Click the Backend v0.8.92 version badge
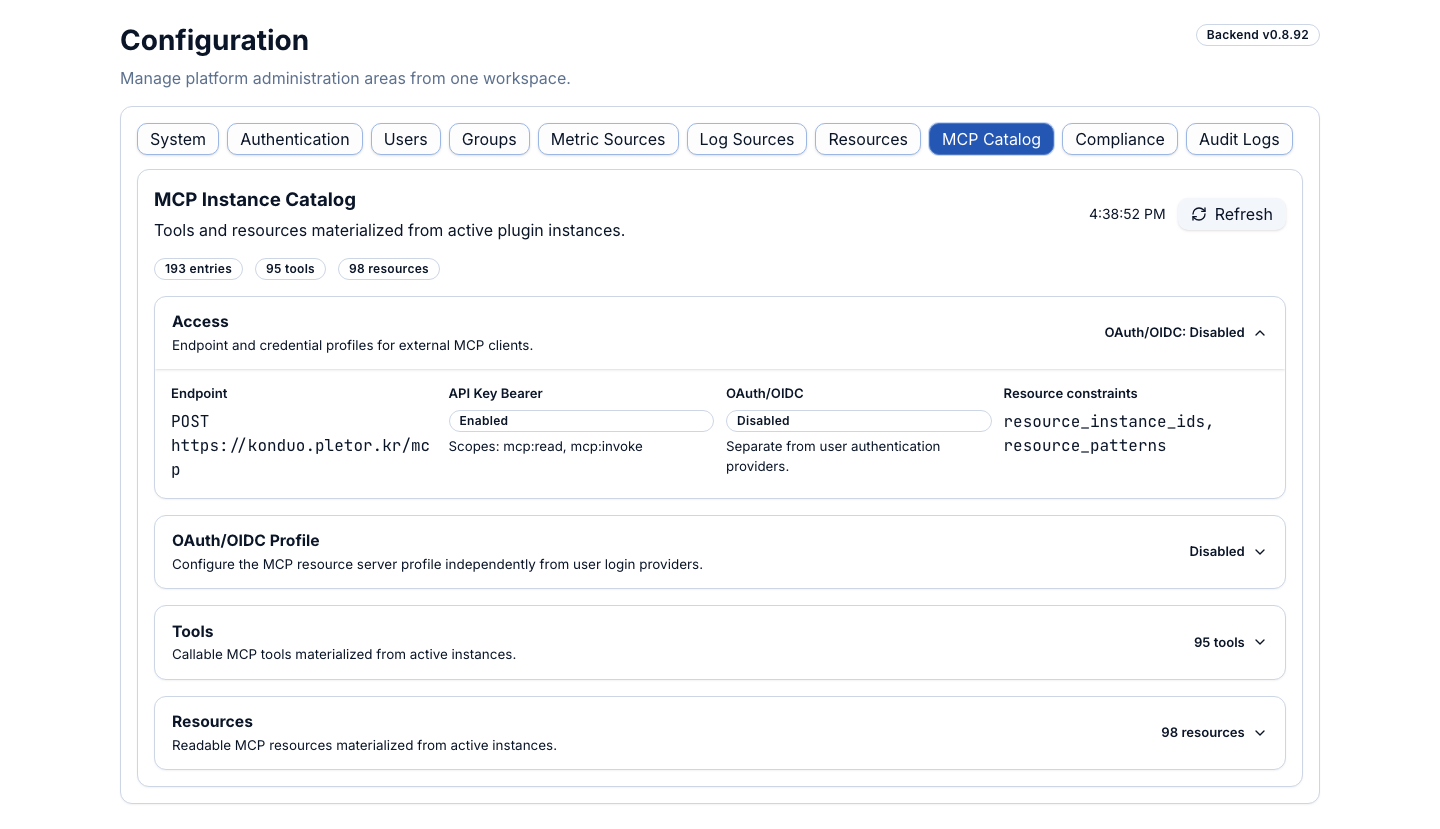Screen dimensions: 1440x829 [x=1258, y=35]
